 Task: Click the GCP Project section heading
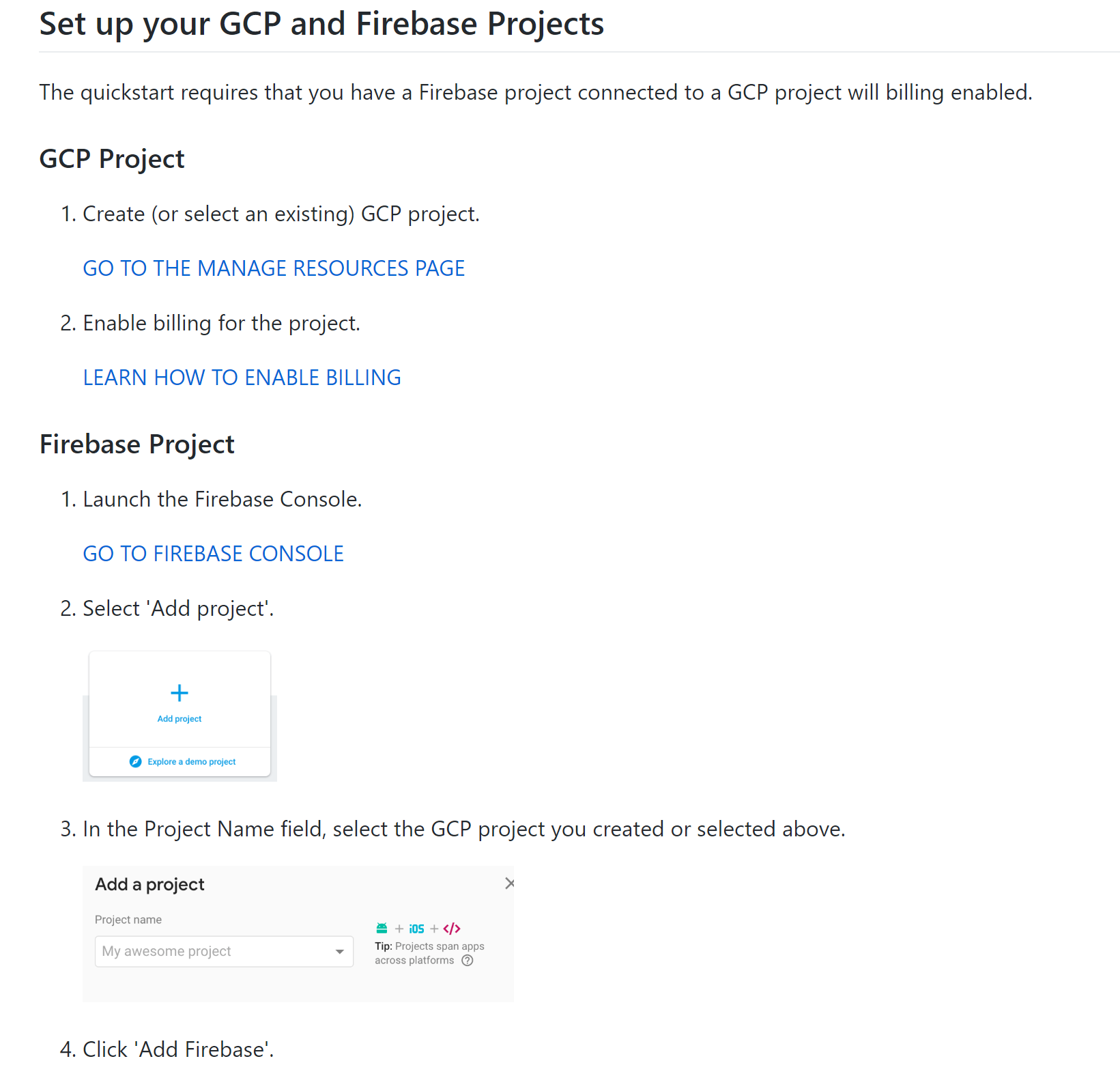pyautogui.click(x=112, y=159)
